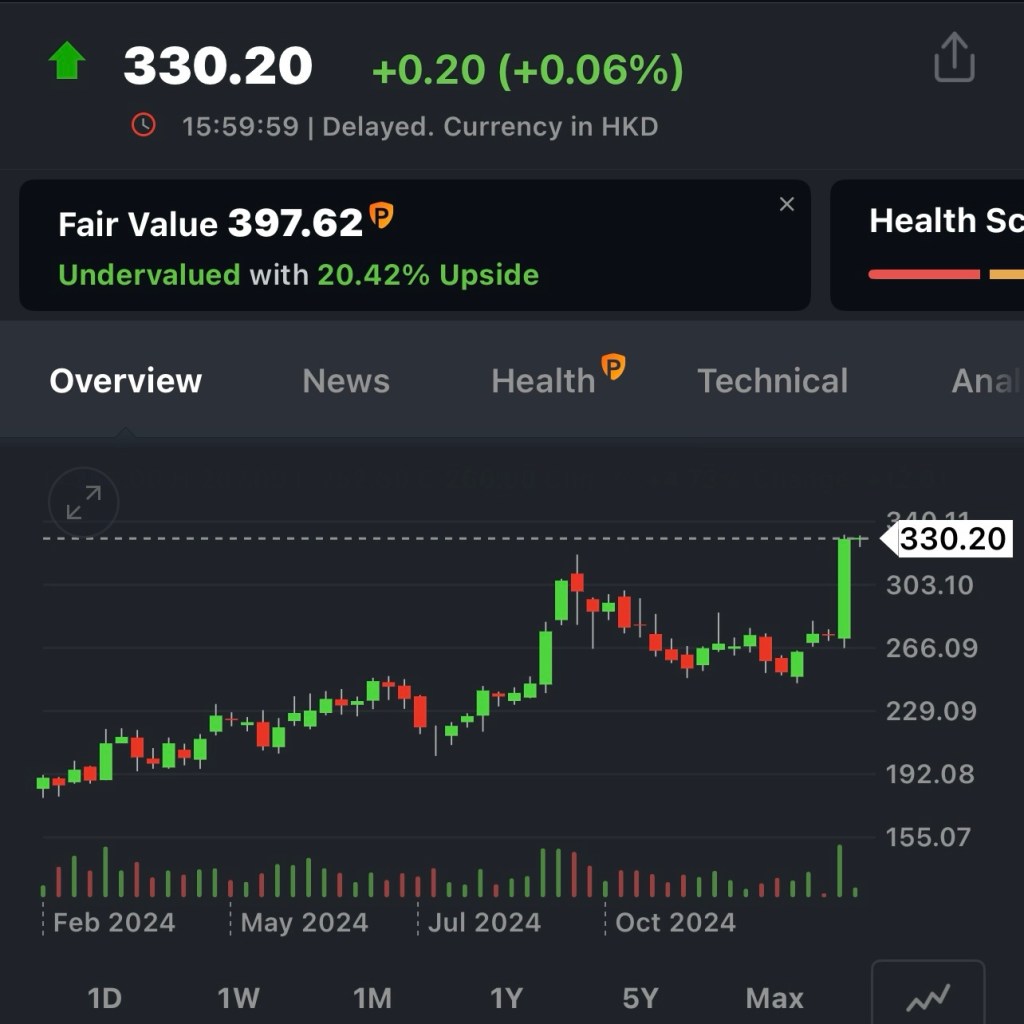The height and width of the screenshot is (1024, 1024).
Task: Click the red clock delayed icon
Action: coord(144,126)
